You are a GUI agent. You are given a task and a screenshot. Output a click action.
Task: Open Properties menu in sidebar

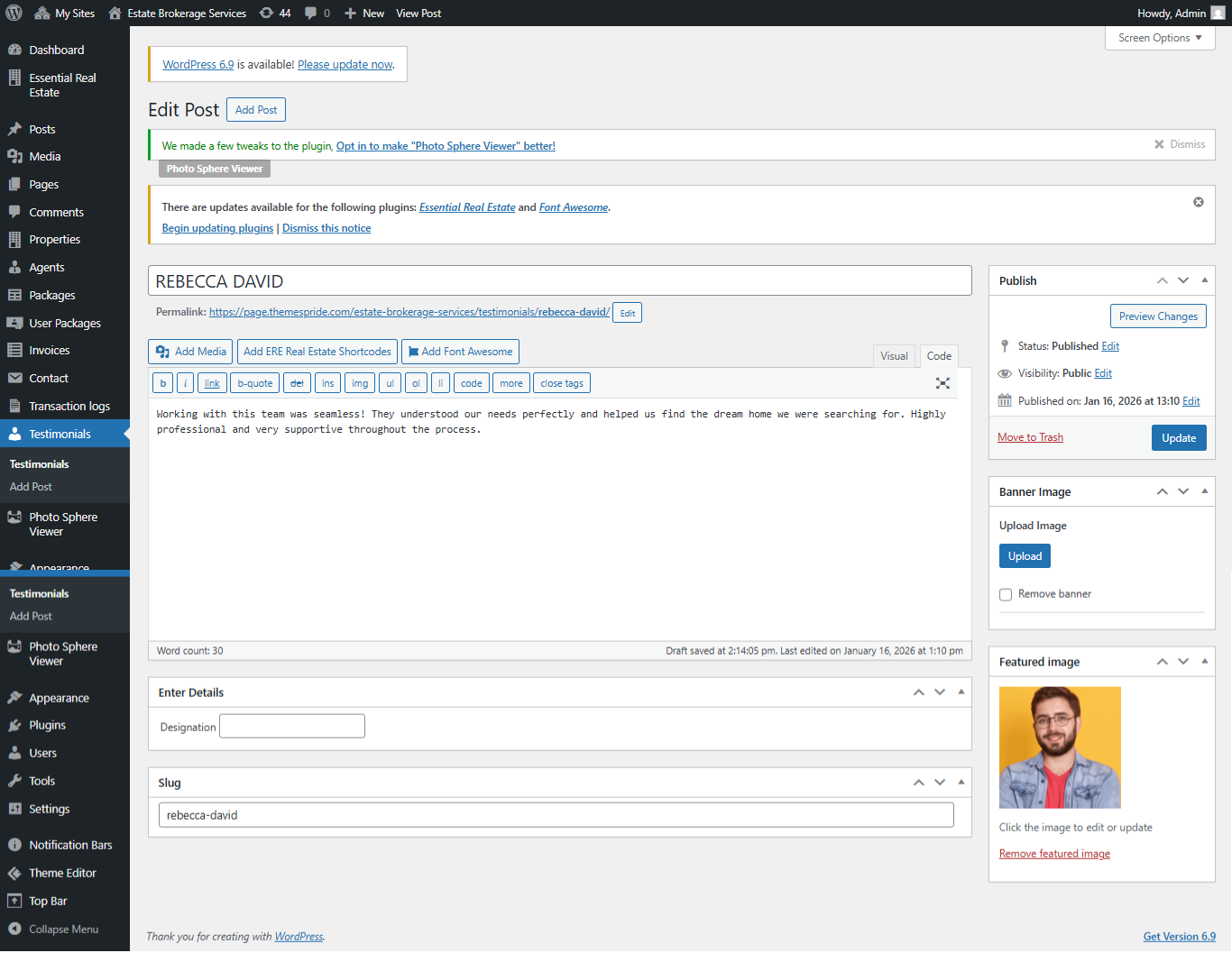click(54, 240)
